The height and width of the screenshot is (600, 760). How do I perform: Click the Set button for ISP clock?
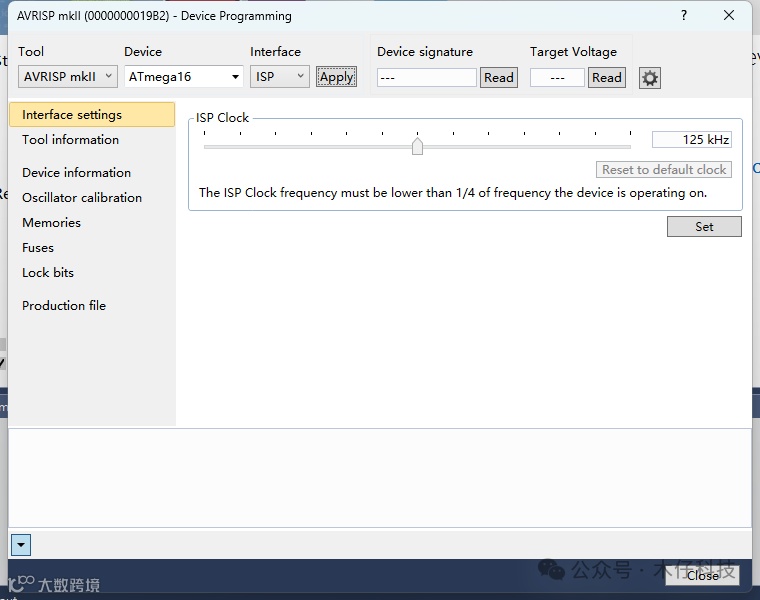point(704,226)
